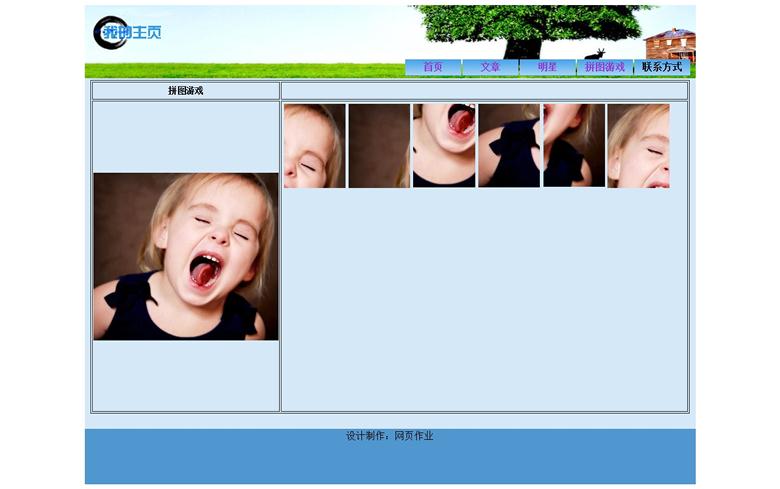Open the 拼图游戏 navigation tab

(605, 67)
